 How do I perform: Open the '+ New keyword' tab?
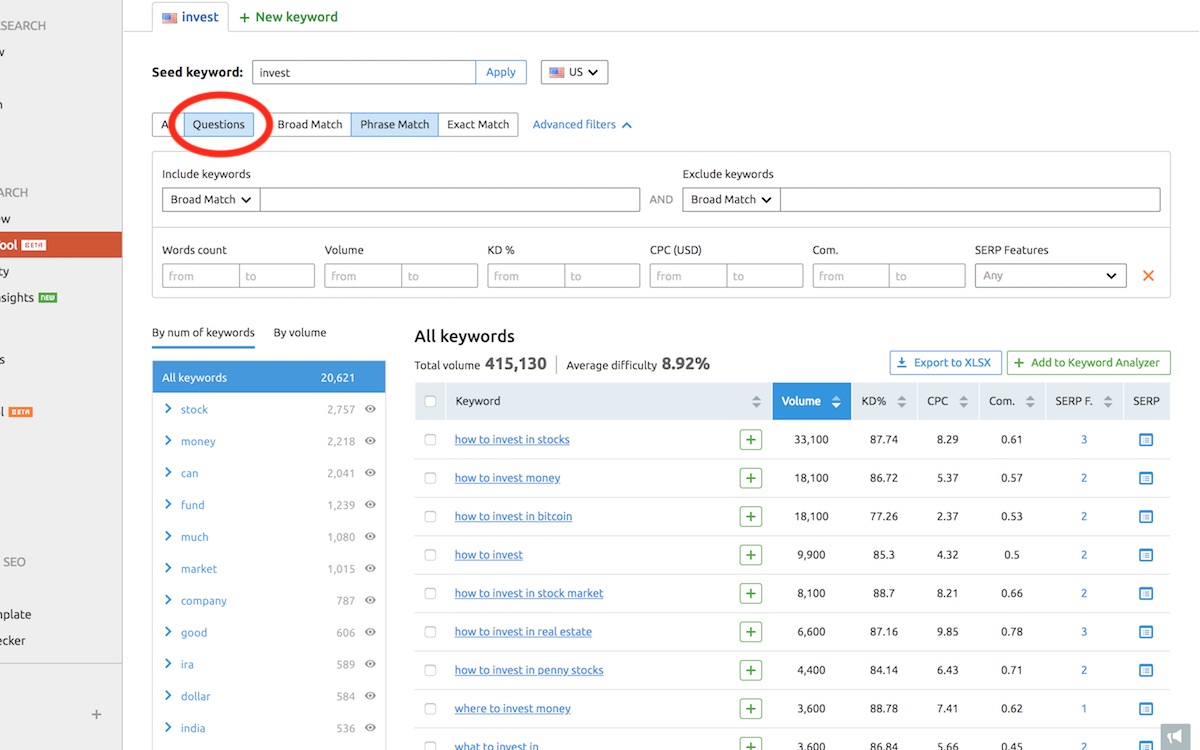[289, 17]
